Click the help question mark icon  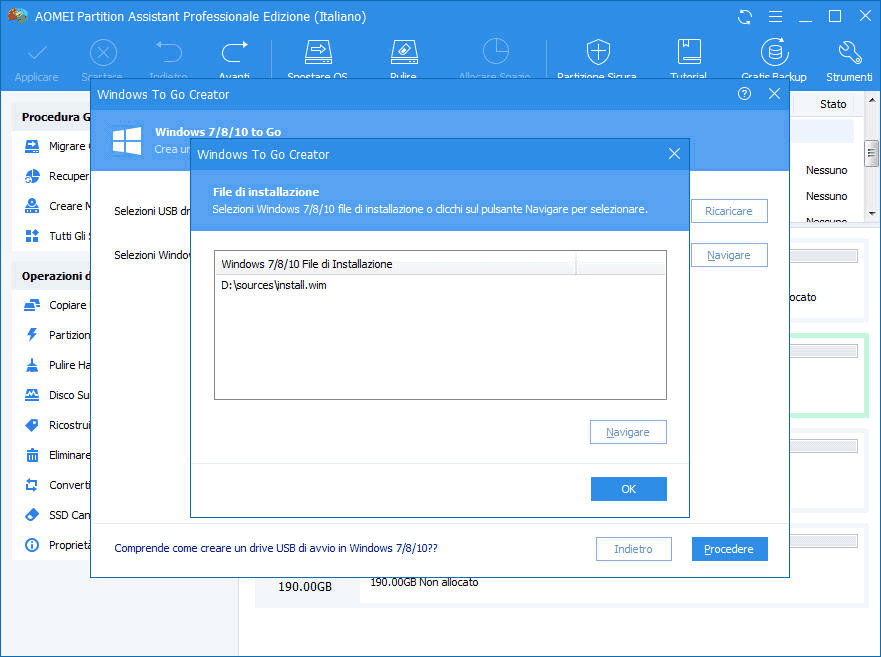[x=744, y=94]
